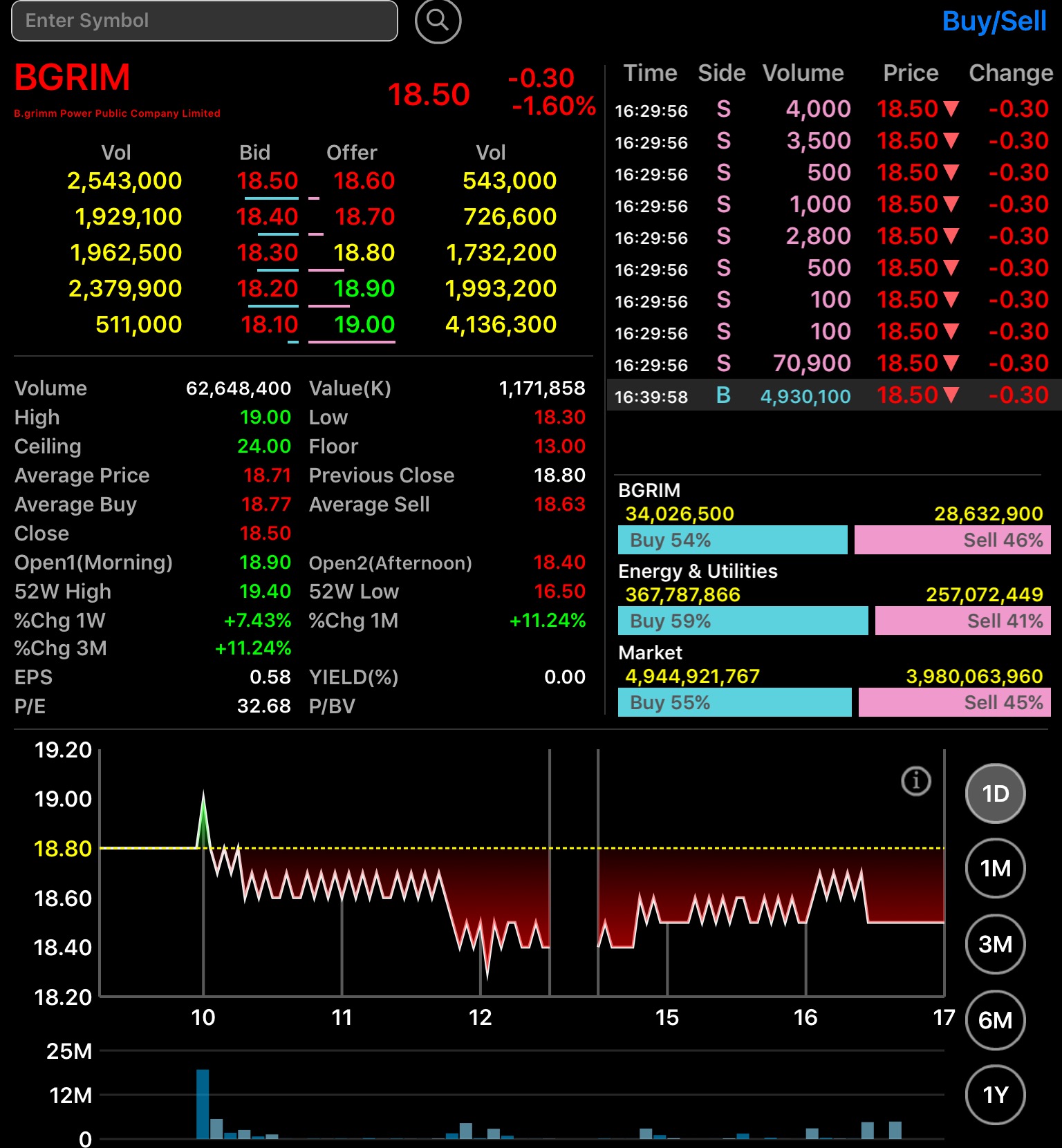Click 52W Low value 16.50
Viewport: 1062px width, 1148px height.
(x=560, y=592)
